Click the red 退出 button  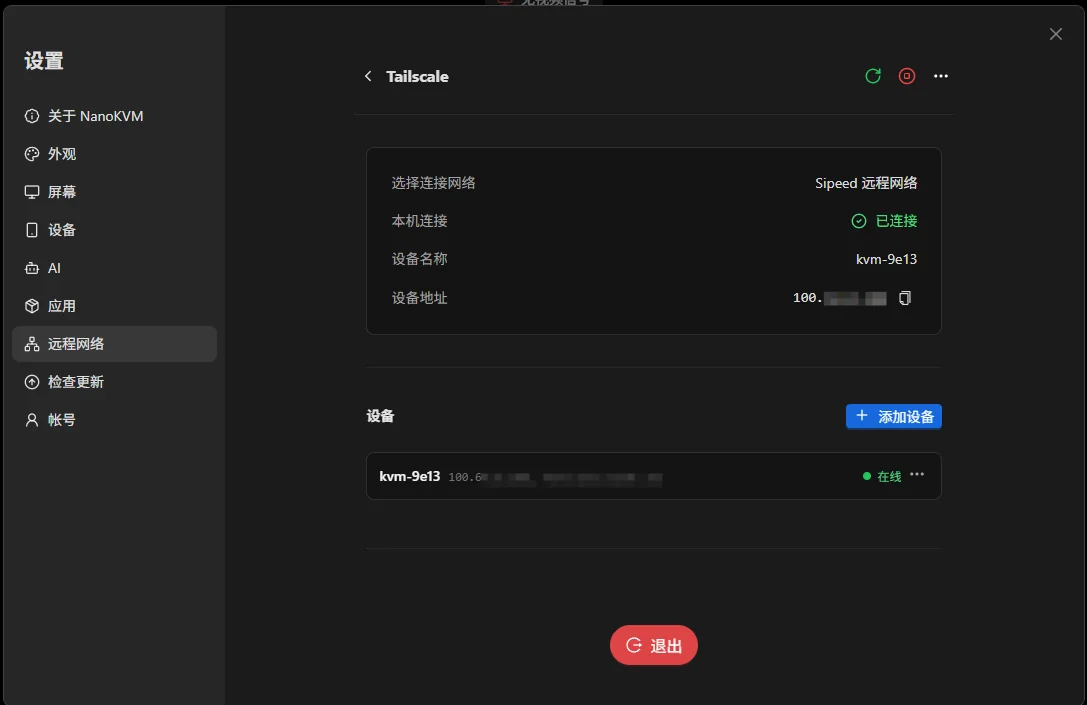coord(654,645)
